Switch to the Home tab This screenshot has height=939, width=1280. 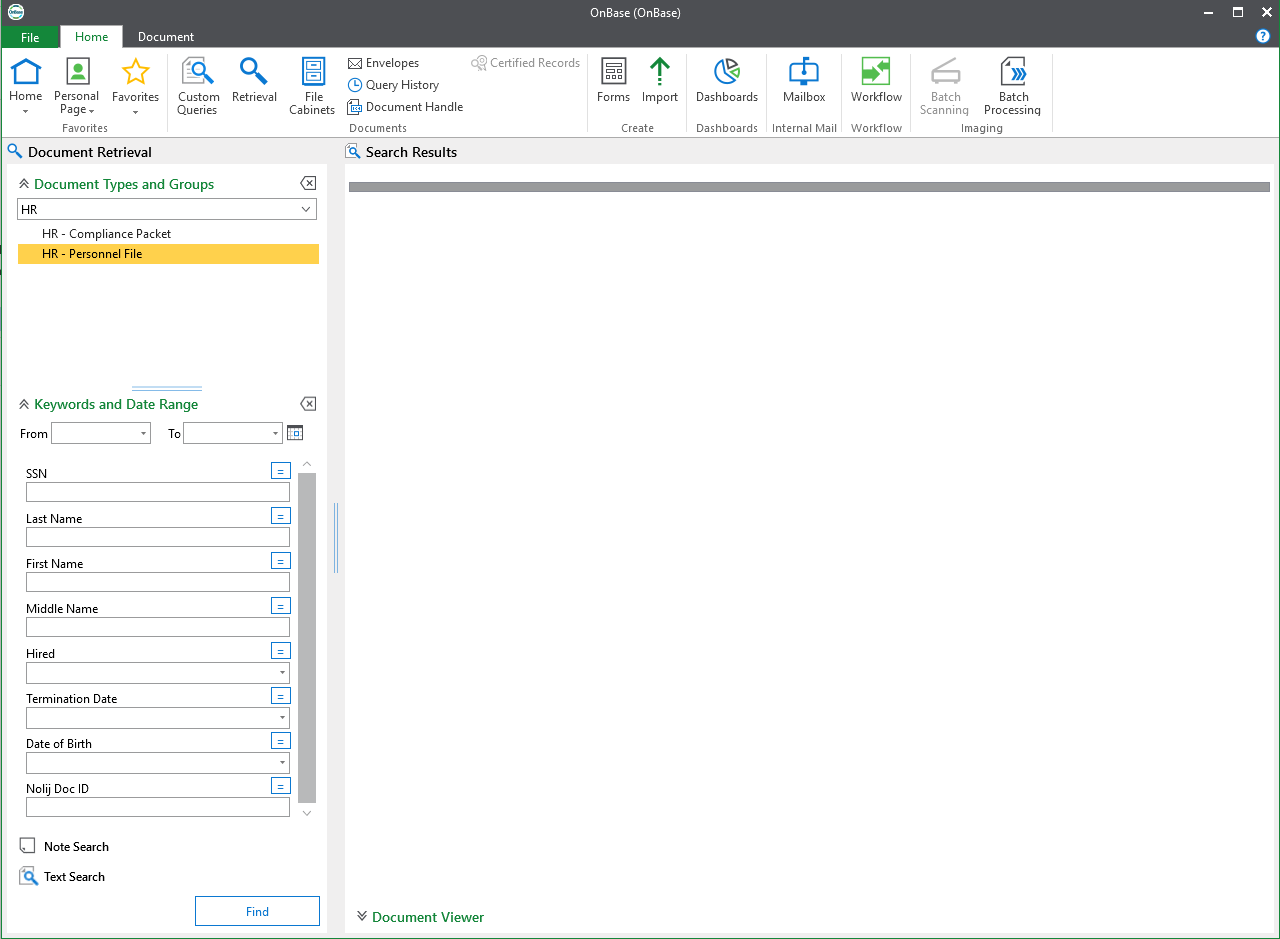(x=91, y=37)
